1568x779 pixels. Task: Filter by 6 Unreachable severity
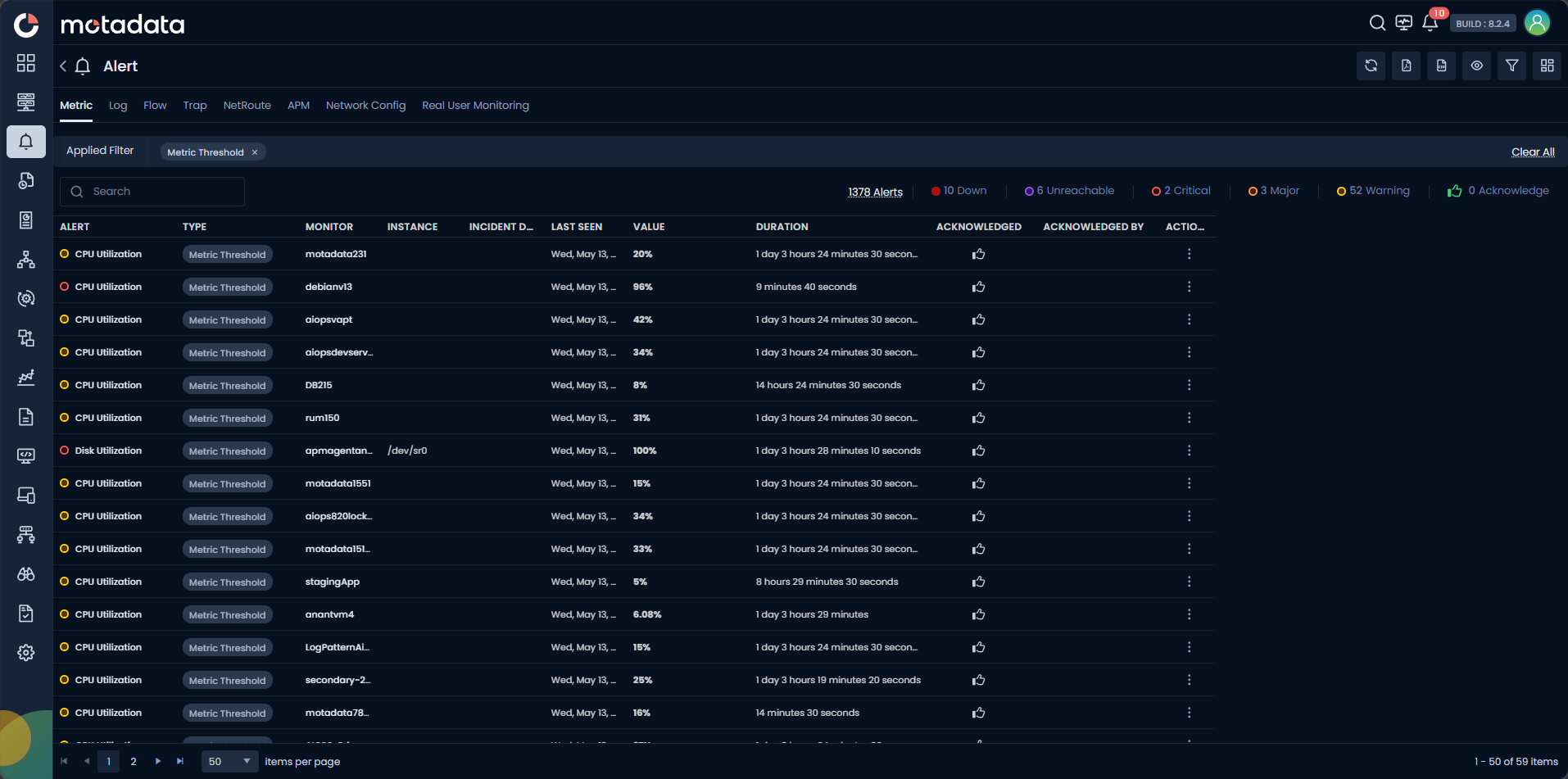[1069, 191]
